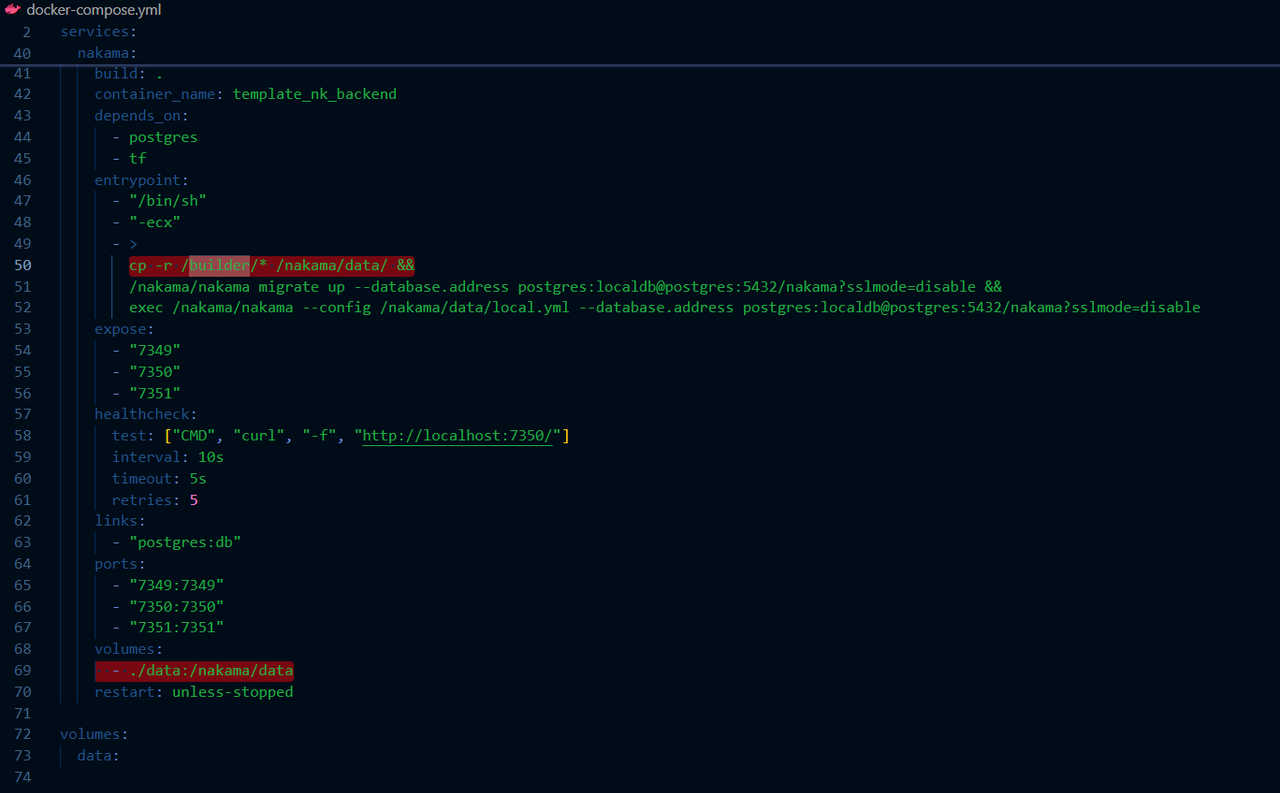Click line number 58 in the gutter
This screenshot has height=793, width=1280.
[x=22, y=436]
